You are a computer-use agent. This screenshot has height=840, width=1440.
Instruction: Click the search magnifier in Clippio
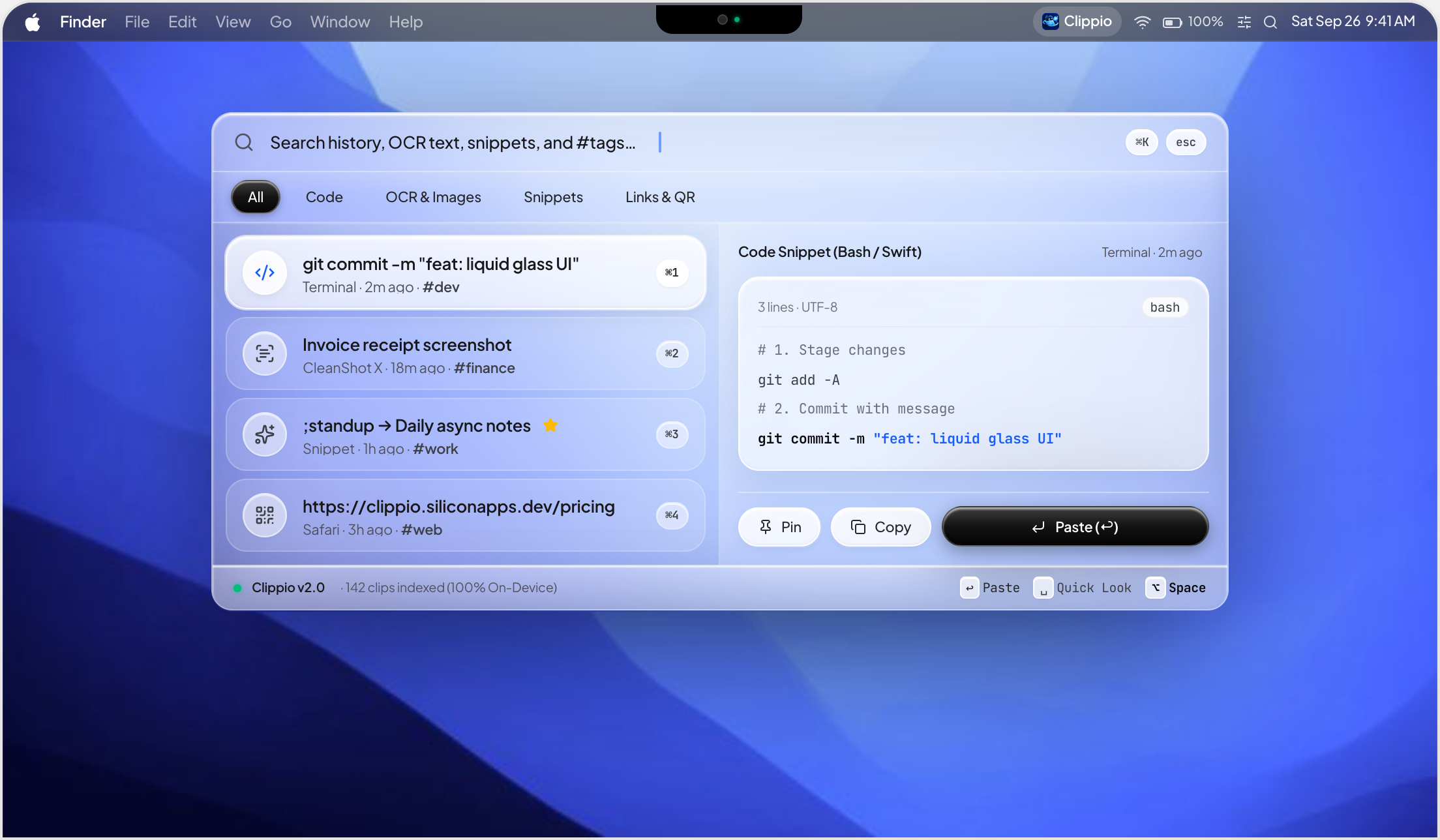244,142
